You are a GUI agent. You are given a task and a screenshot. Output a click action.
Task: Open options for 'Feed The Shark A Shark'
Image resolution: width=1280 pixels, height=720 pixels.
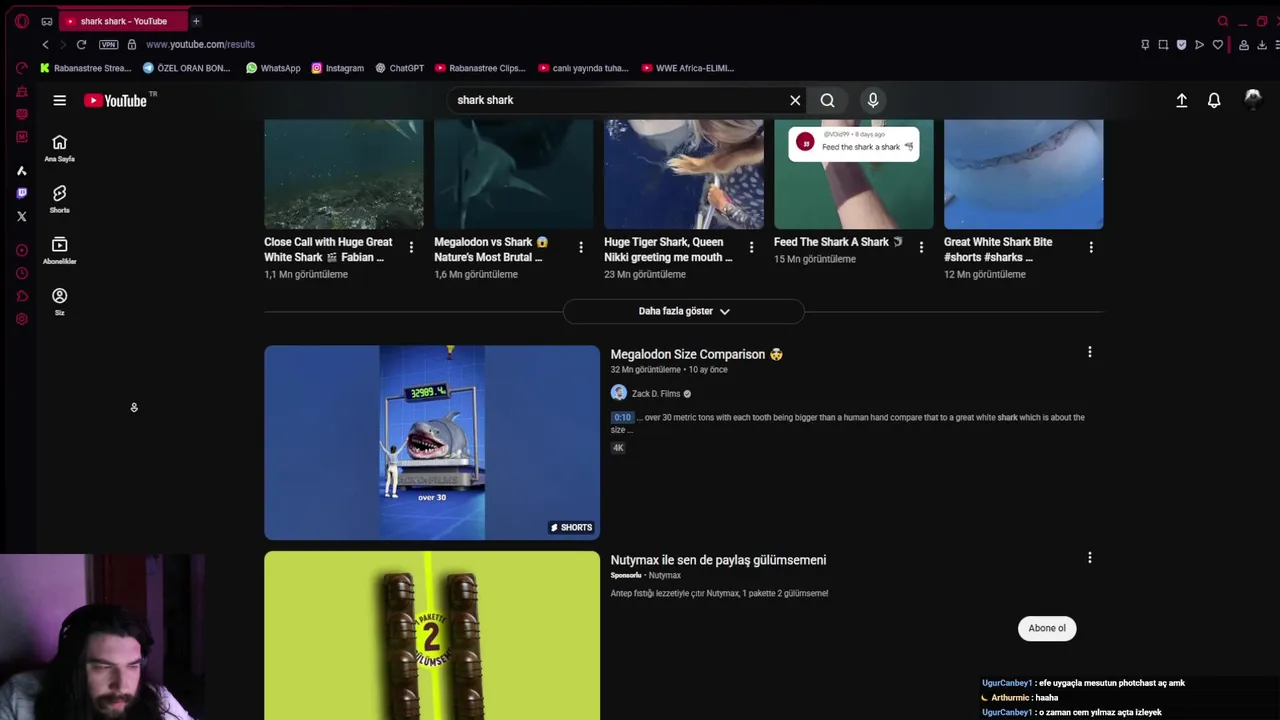coord(921,247)
